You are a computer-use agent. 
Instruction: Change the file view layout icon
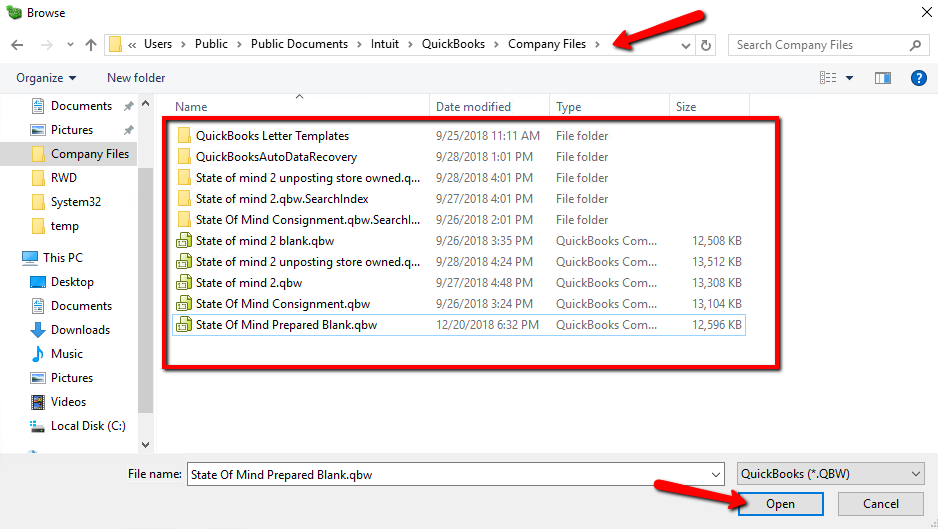[828, 78]
